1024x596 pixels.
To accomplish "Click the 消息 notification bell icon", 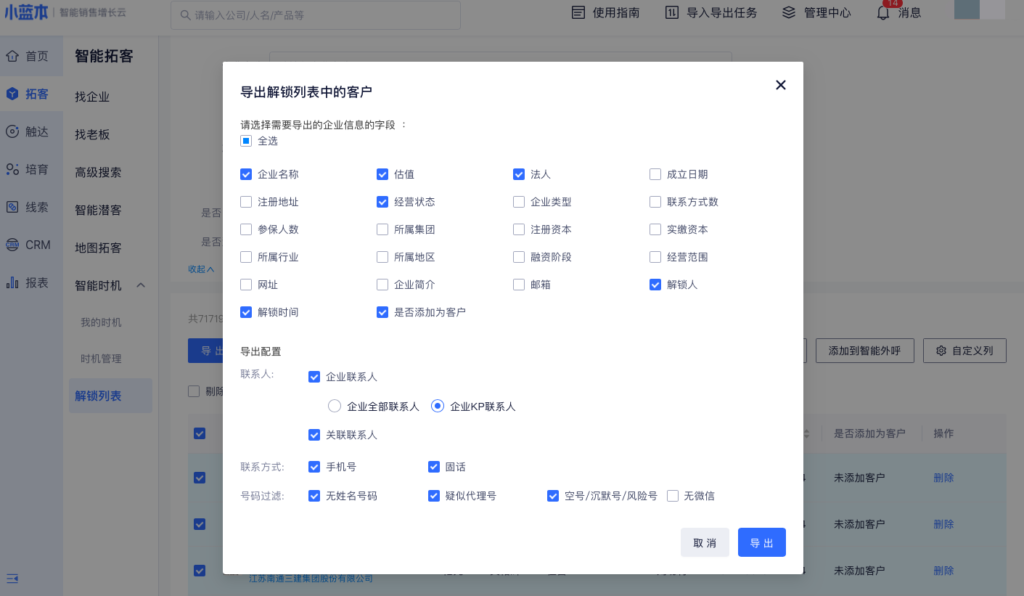I will coord(883,13).
